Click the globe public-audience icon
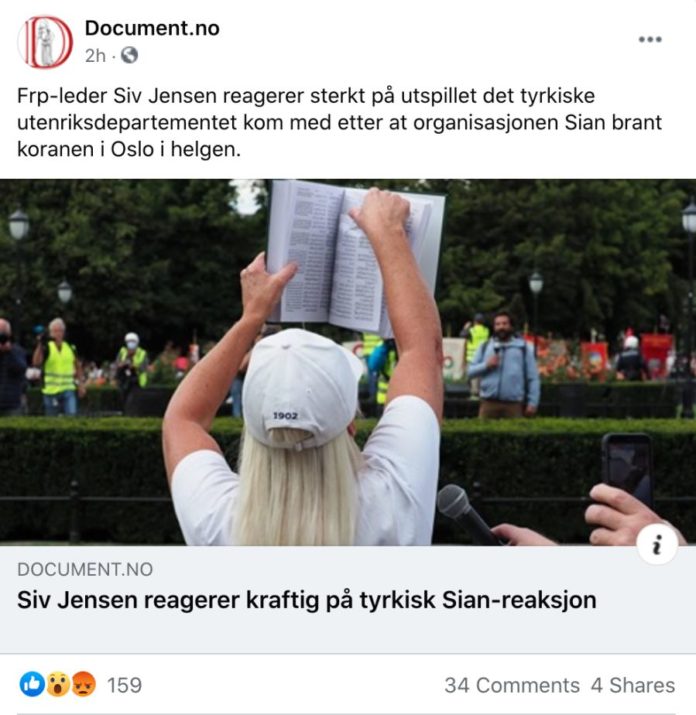Image resolution: width=696 pixels, height=715 pixels. click(x=130, y=56)
